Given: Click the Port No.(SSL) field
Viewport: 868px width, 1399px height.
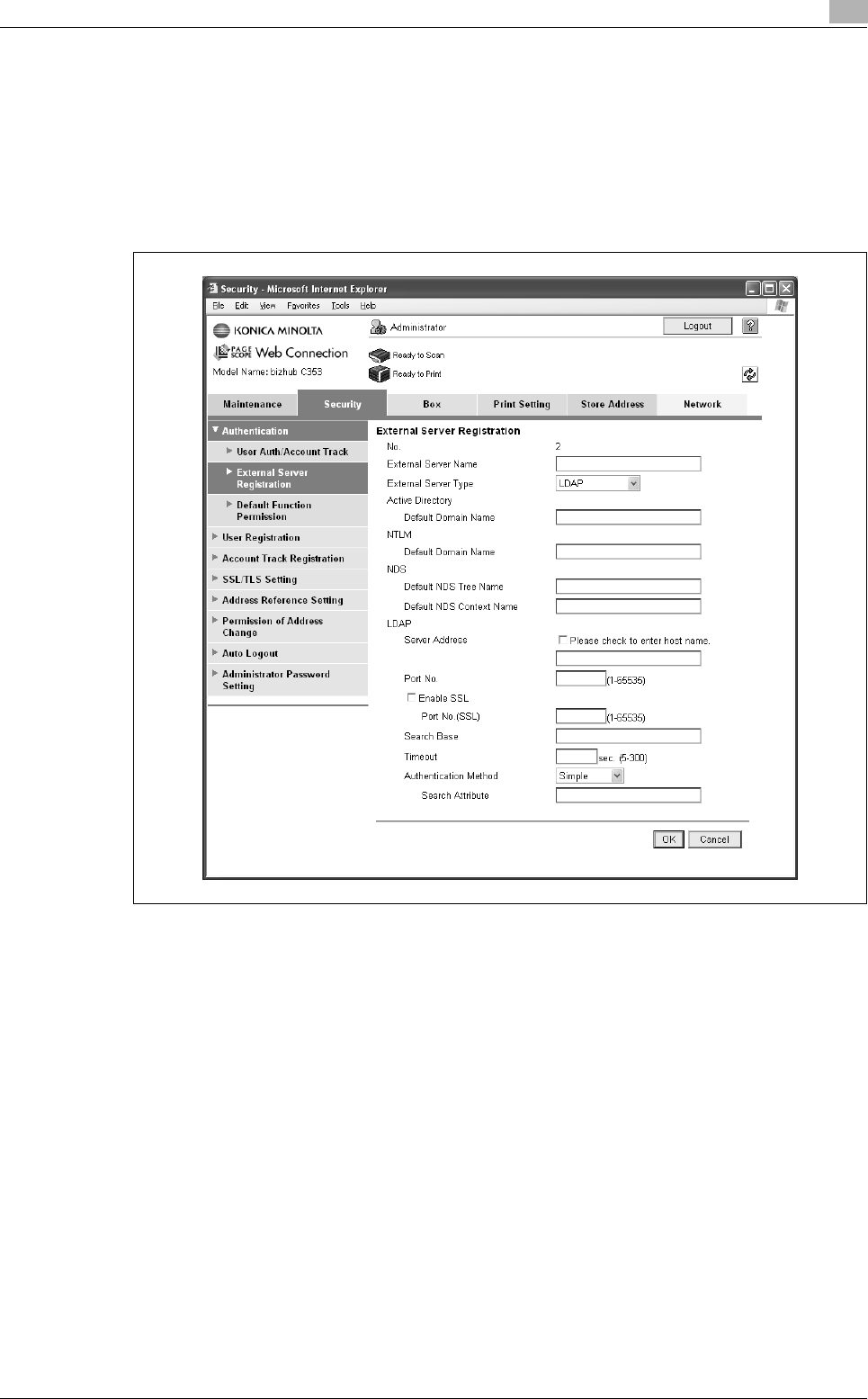Looking at the screenshot, I should click(x=581, y=716).
